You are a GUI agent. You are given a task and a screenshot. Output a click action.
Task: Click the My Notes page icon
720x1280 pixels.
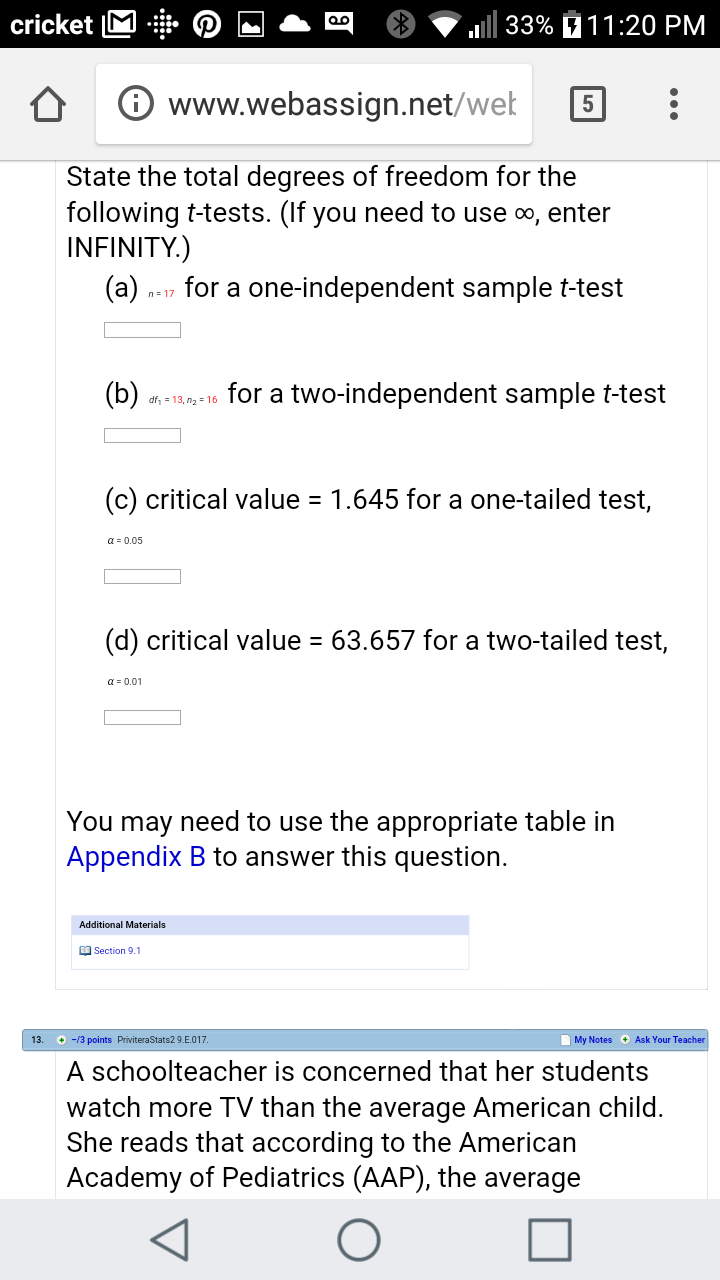(566, 1040)
